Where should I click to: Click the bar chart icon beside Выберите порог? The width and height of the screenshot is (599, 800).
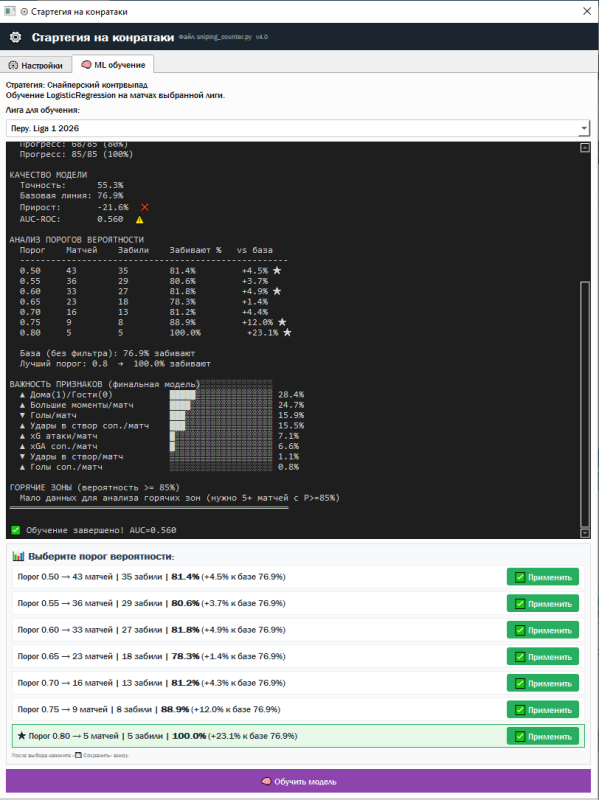click(x=18, y=556)
